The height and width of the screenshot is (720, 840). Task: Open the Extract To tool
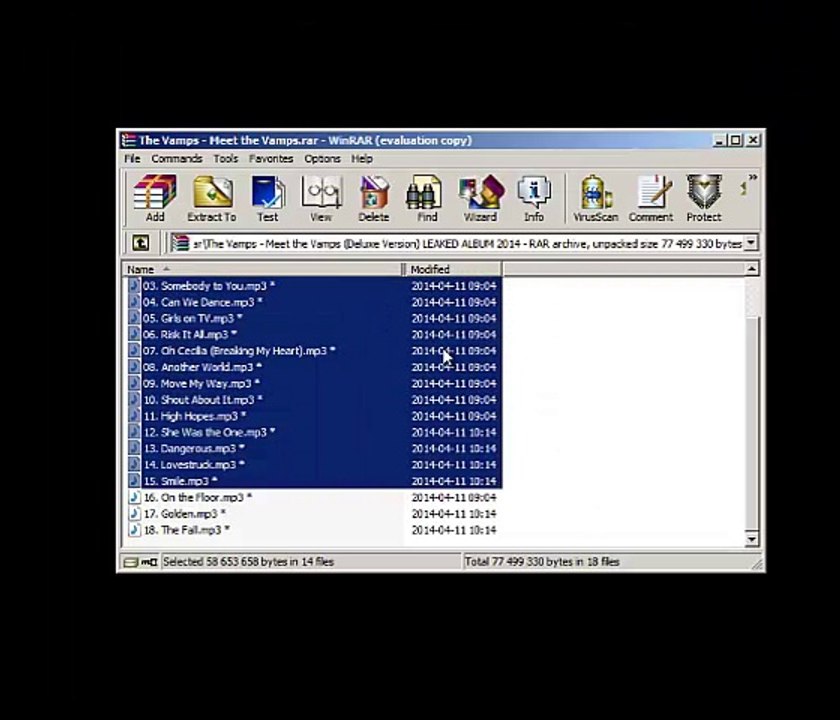coord(212,198)
